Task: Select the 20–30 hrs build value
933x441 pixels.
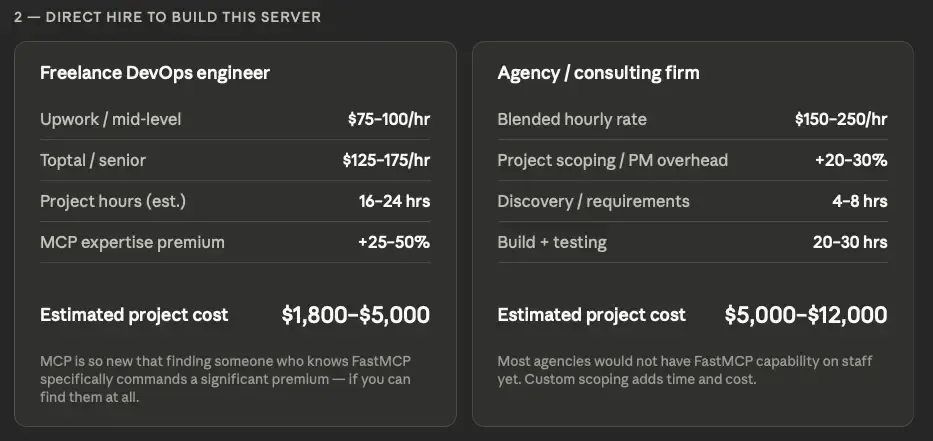Action: tap(849, 242)
